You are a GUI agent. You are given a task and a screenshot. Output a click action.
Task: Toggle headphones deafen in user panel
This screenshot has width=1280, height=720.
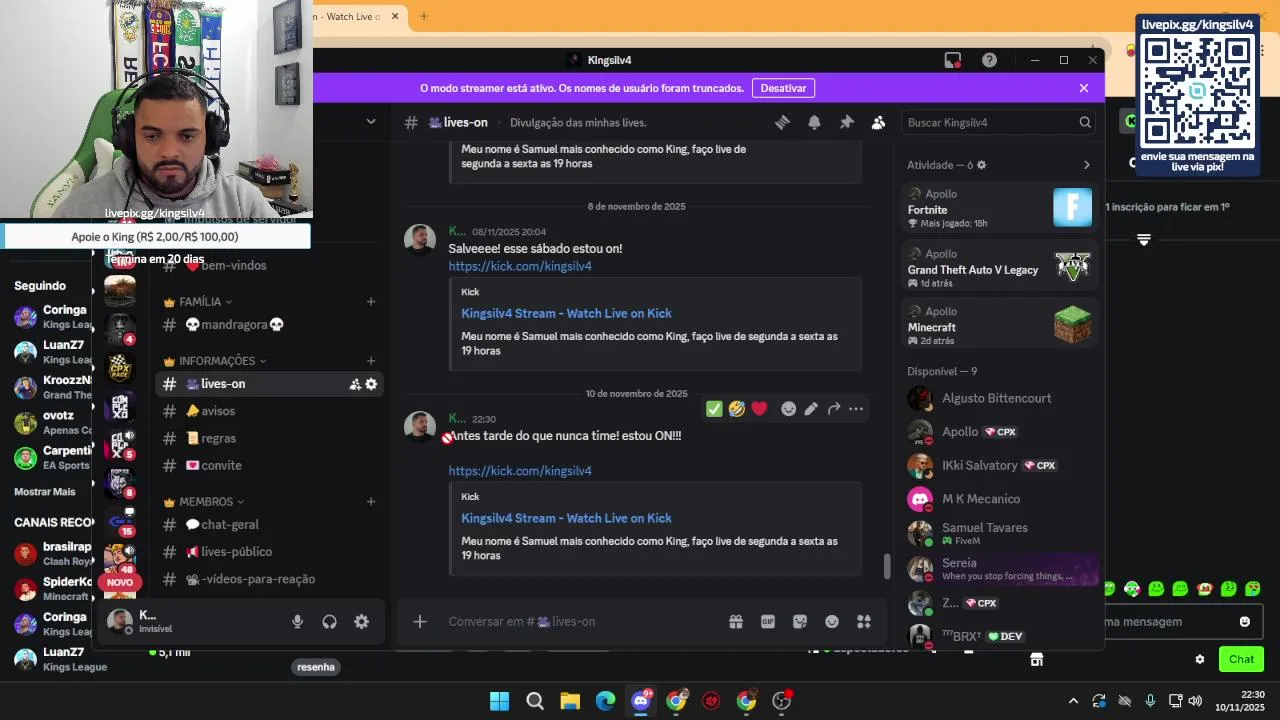pos(329,622)
